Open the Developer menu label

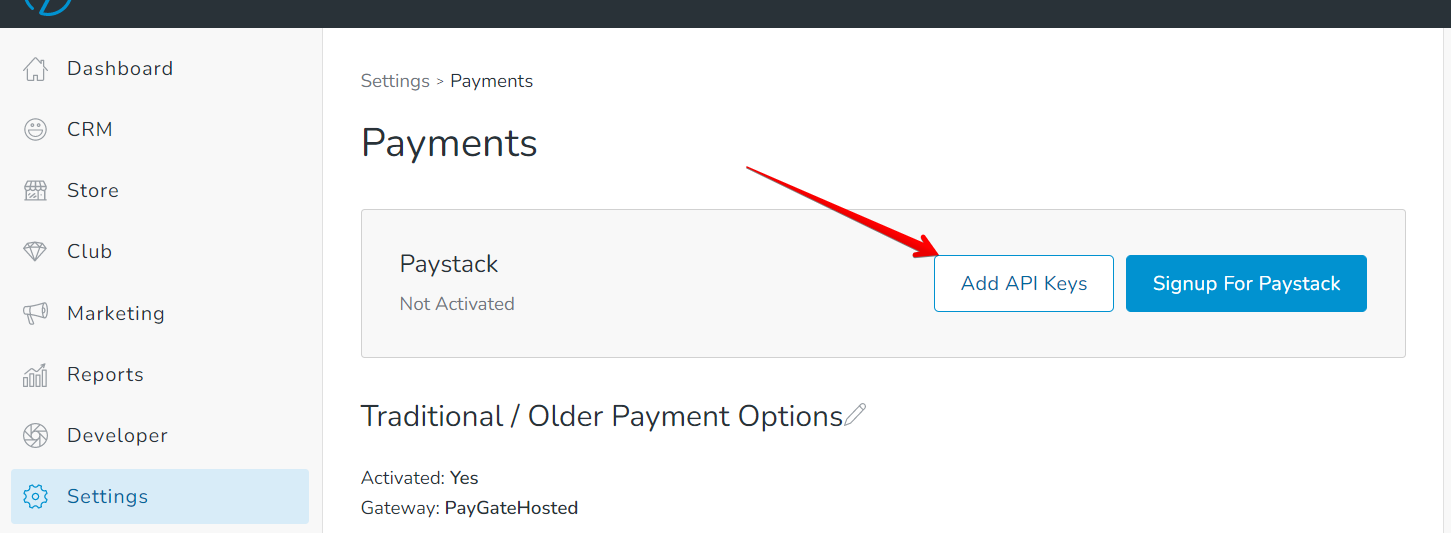point(117,436)
